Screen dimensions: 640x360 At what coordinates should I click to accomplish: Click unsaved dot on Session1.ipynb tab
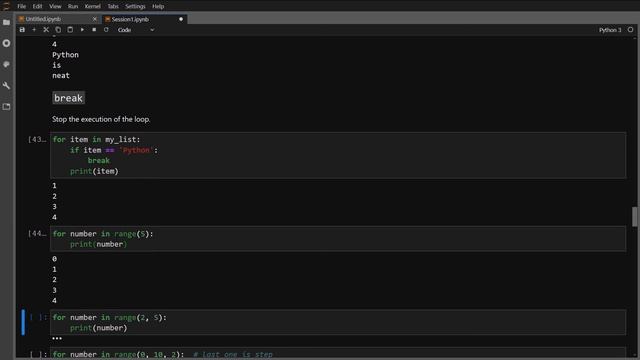[x=181, y=19]
